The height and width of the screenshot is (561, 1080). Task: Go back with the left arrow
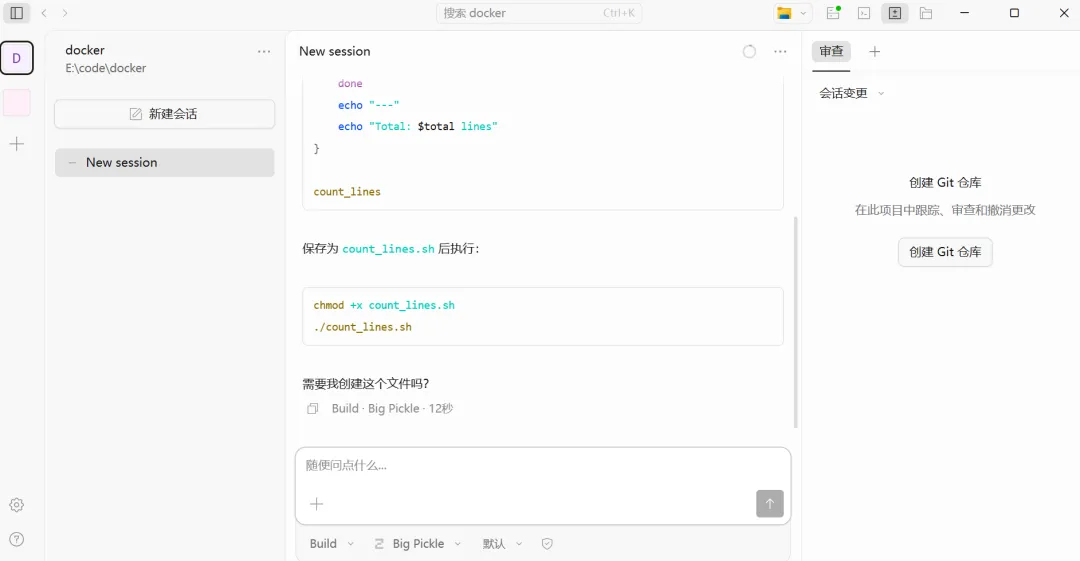click(x=44, y=13)
